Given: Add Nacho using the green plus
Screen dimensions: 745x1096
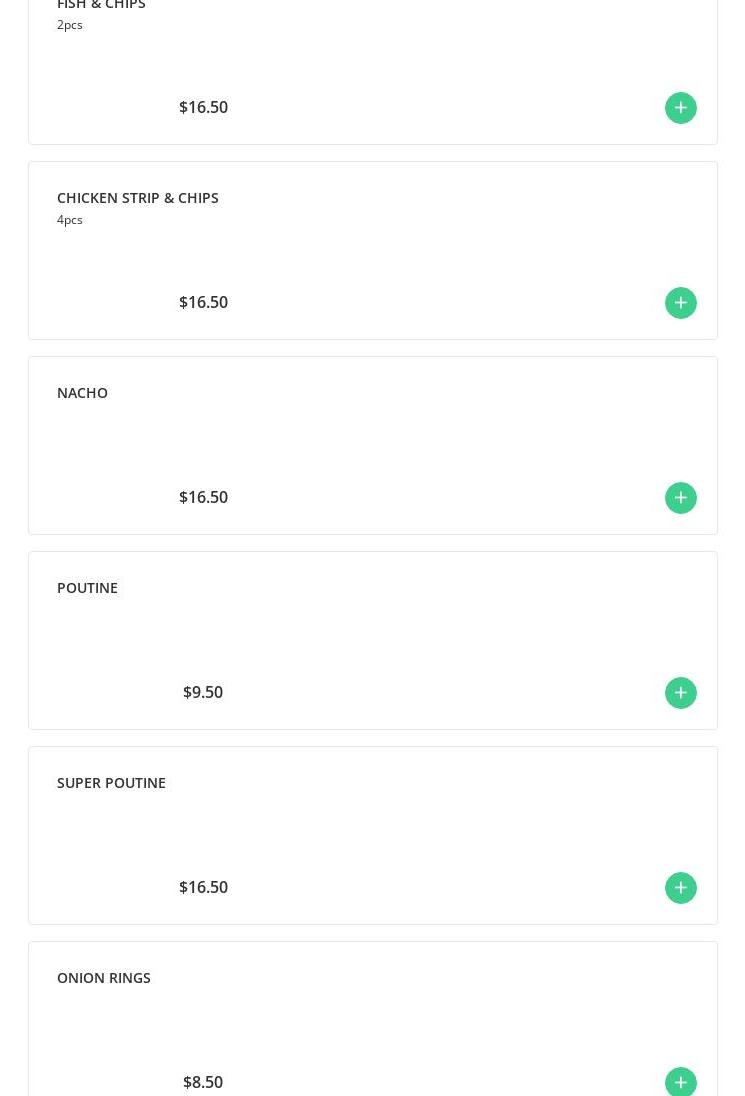Looking at the screenshot, I should point(680,498).
